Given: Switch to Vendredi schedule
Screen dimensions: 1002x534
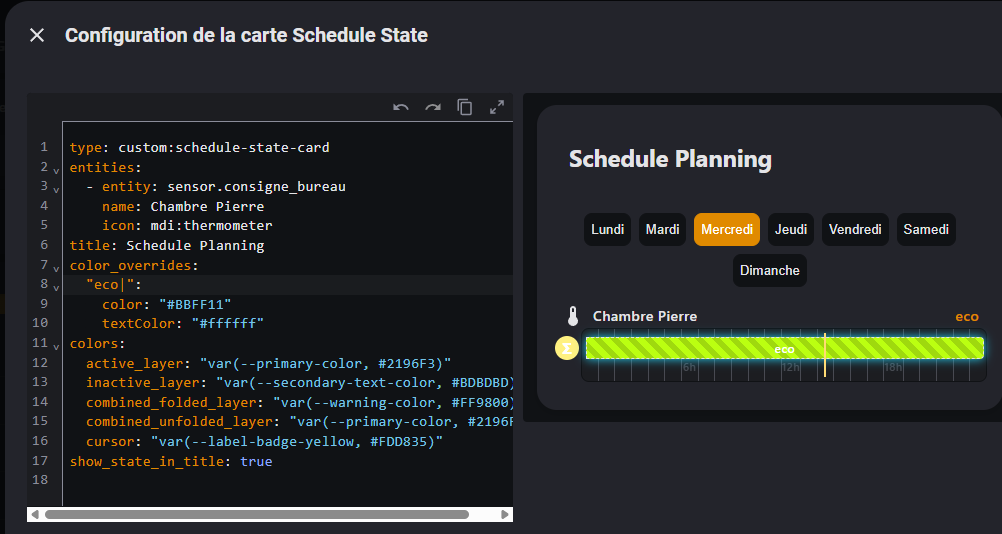Looking at the screenshot, I should (x=856, y=229).
